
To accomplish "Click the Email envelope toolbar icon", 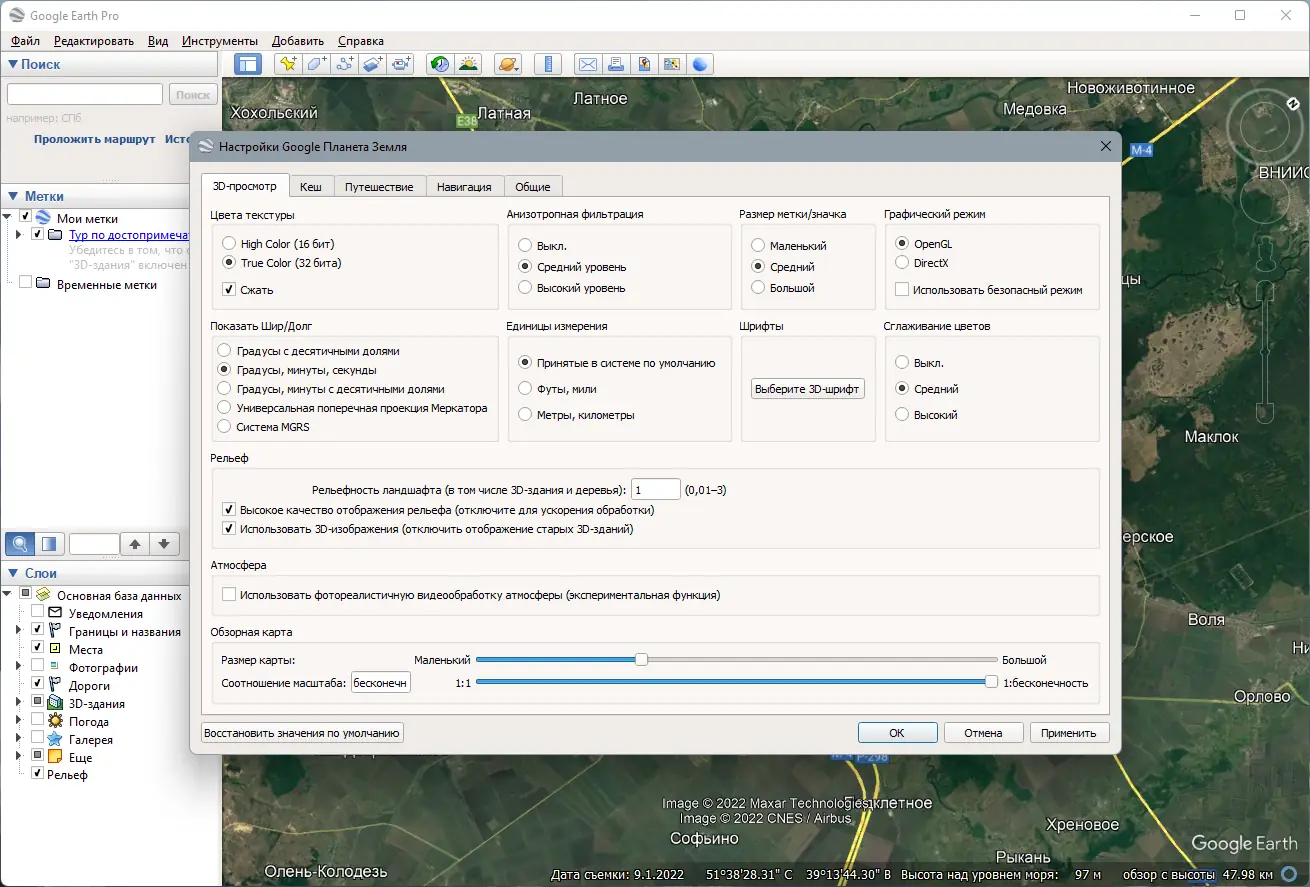I will pos(588,64).
